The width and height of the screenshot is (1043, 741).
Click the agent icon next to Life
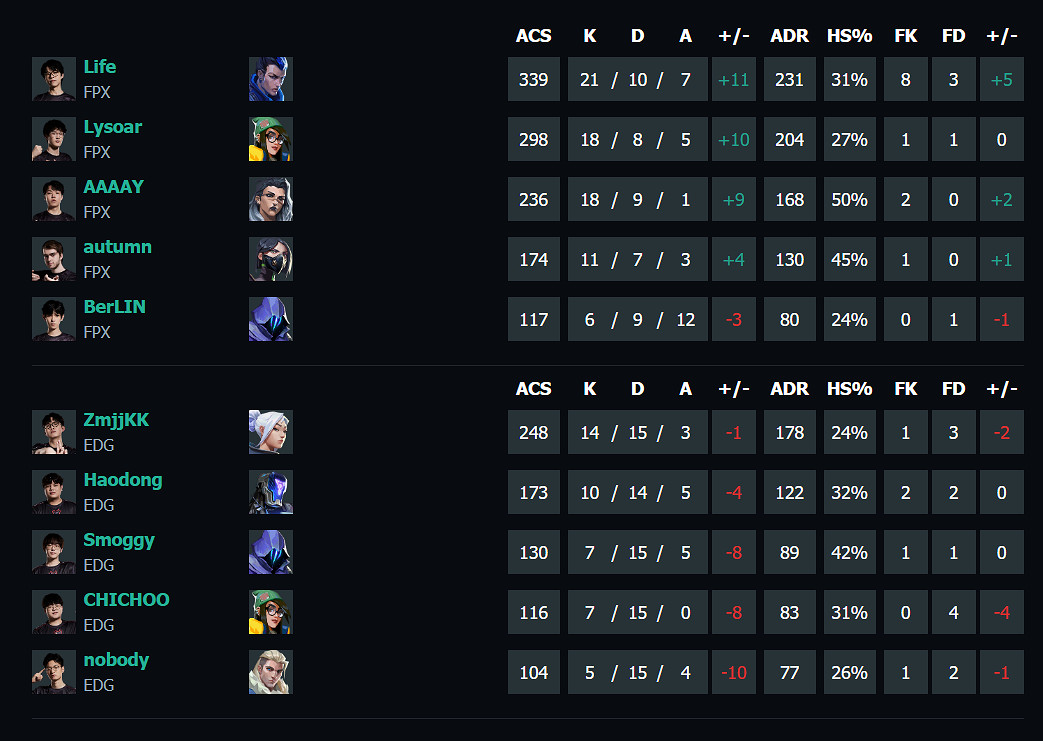[x=270, y=79]
